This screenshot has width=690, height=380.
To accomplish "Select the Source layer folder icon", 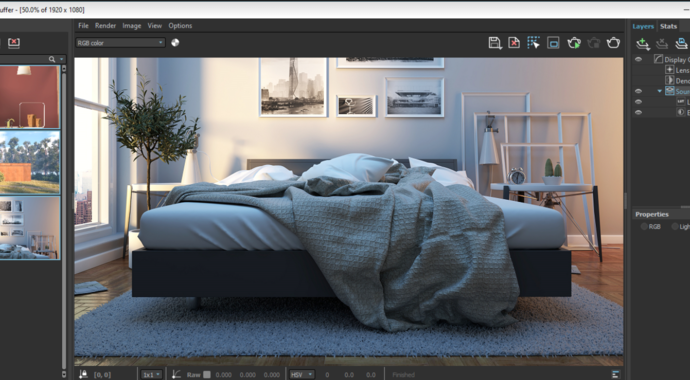I will coord(669,91).
